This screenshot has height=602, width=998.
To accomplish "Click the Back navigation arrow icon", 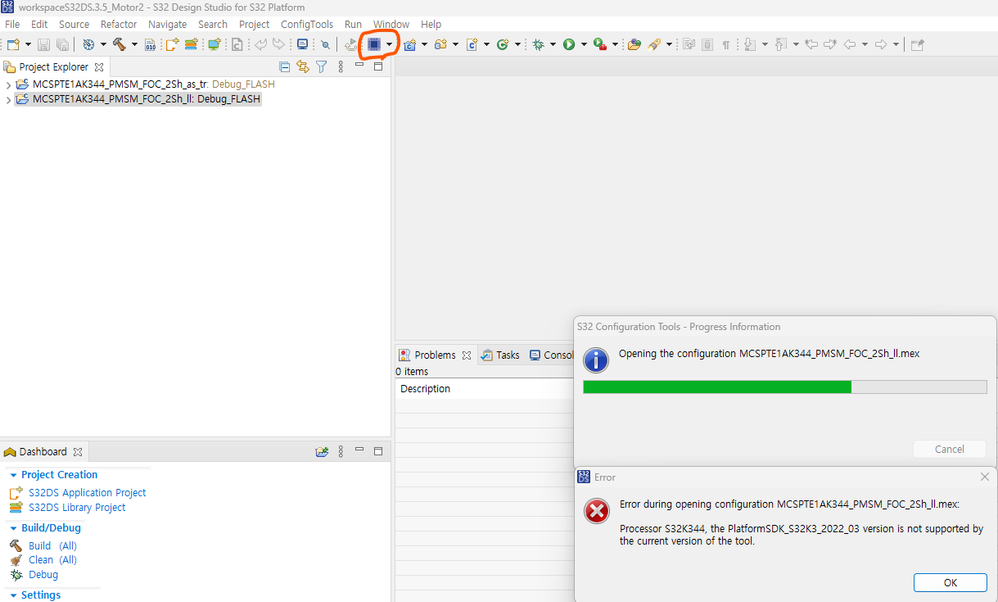I will pos(850,45).
